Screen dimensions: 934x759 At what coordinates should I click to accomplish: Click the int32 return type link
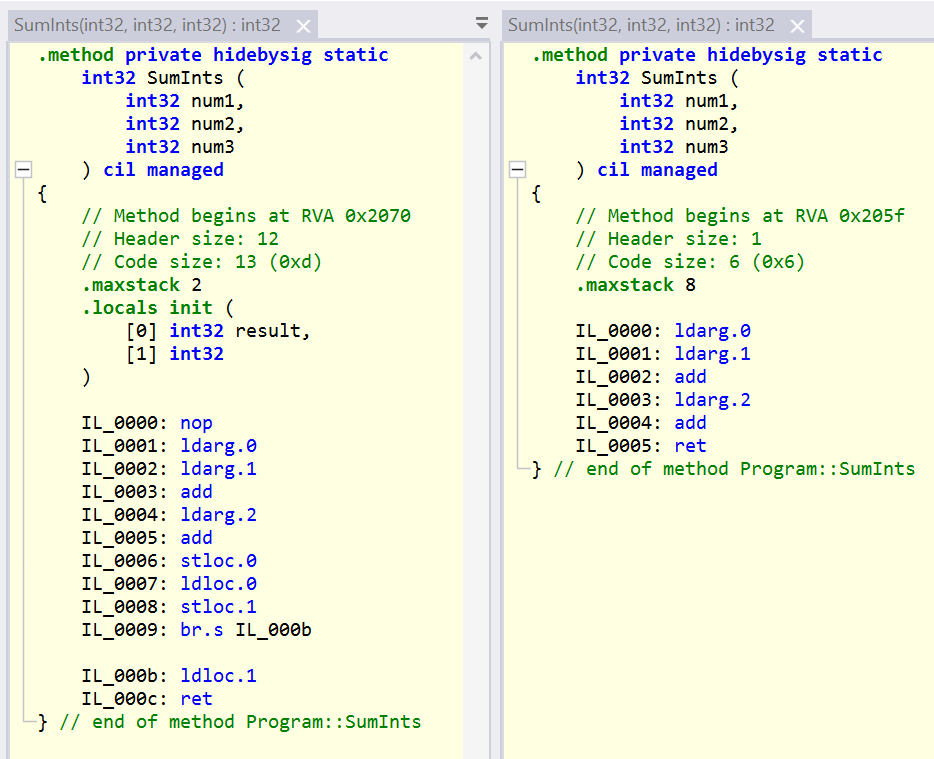tap(108, 77)
